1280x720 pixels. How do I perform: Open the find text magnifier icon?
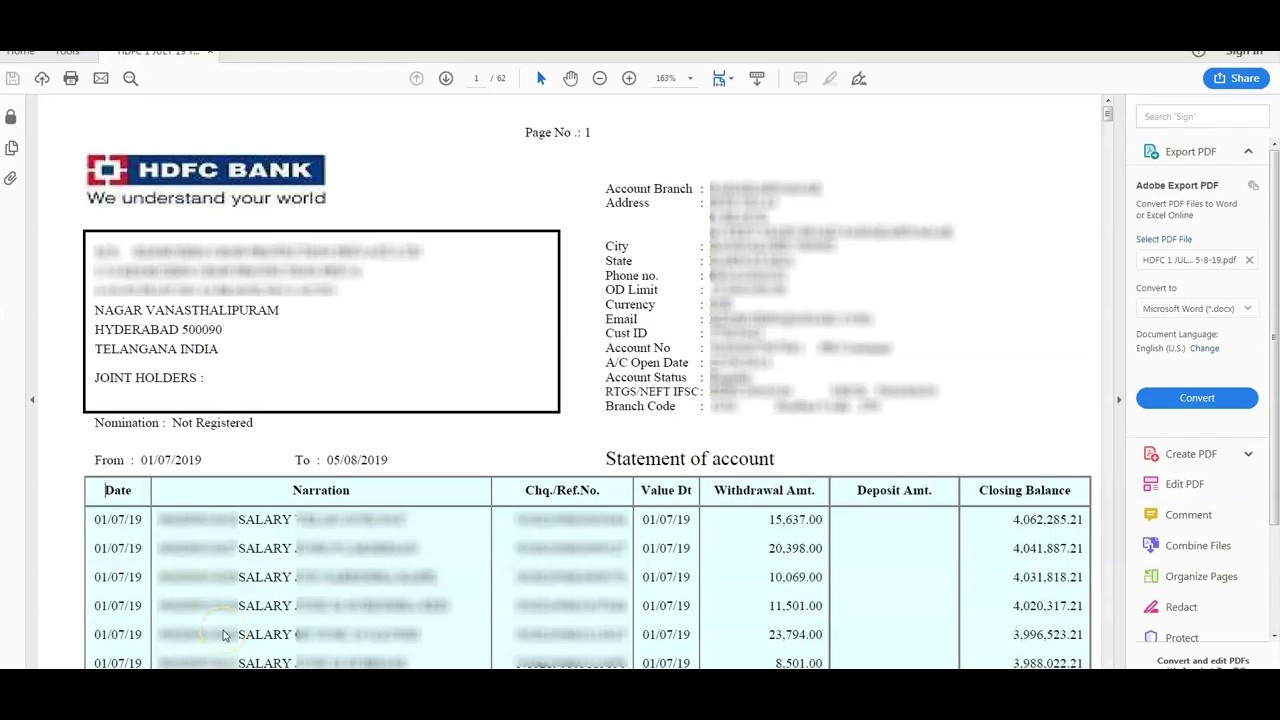pyautogui.click(x=130, y=78)
